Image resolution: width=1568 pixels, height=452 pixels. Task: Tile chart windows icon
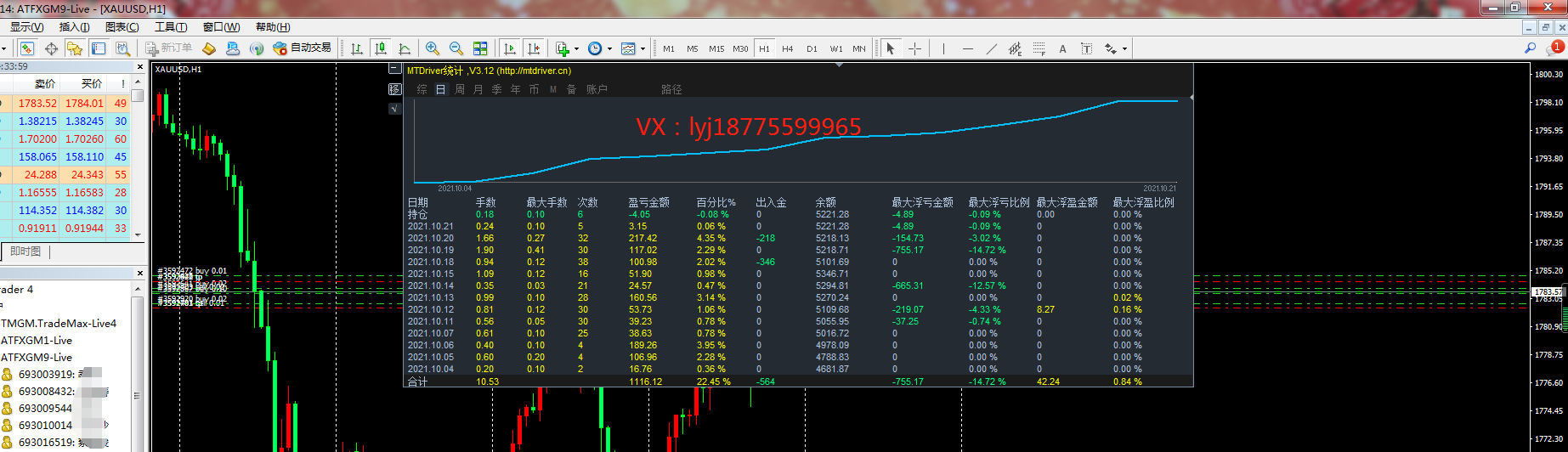coord(480,48)
